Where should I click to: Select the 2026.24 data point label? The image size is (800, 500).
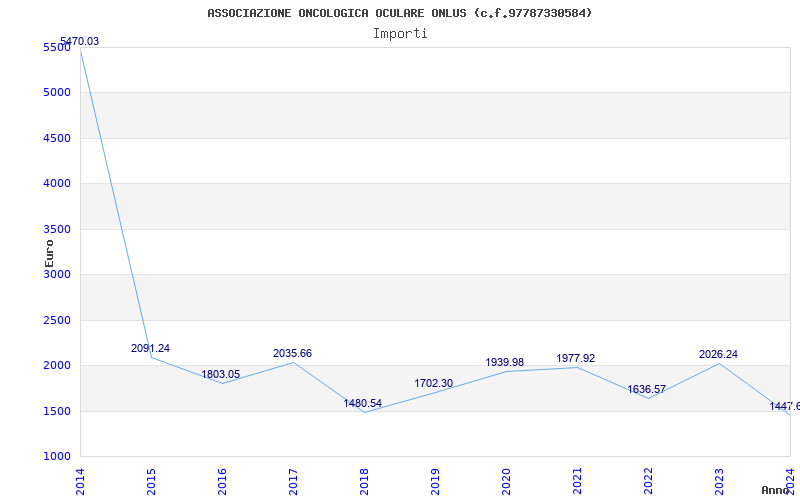coord(718,355)
